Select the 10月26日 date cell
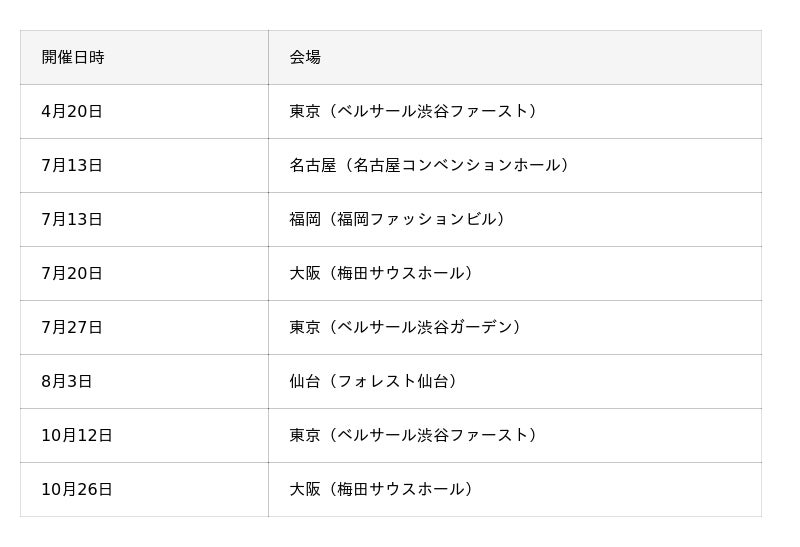This screenshot has height=547, width=800. pos(77,490)
